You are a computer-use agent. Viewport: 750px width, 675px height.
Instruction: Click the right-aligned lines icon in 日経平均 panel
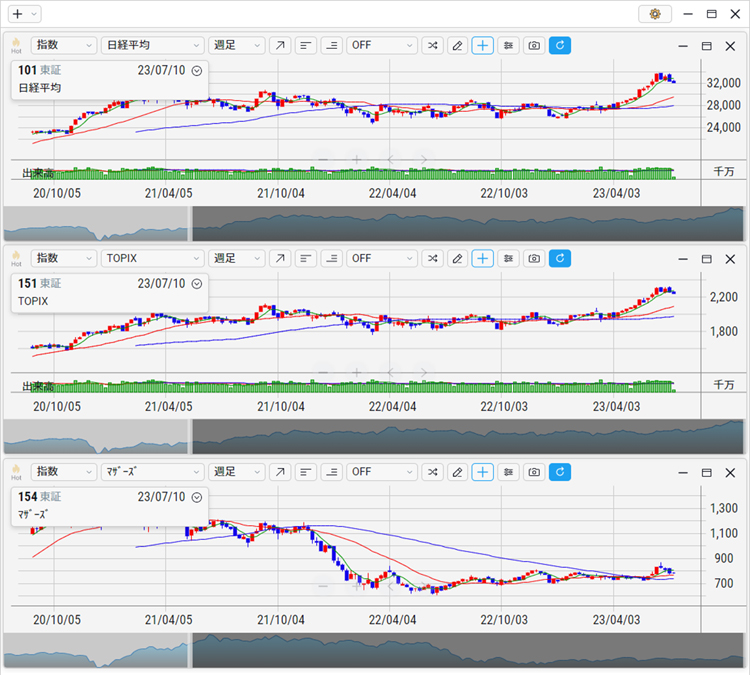[x=331, y=45]
